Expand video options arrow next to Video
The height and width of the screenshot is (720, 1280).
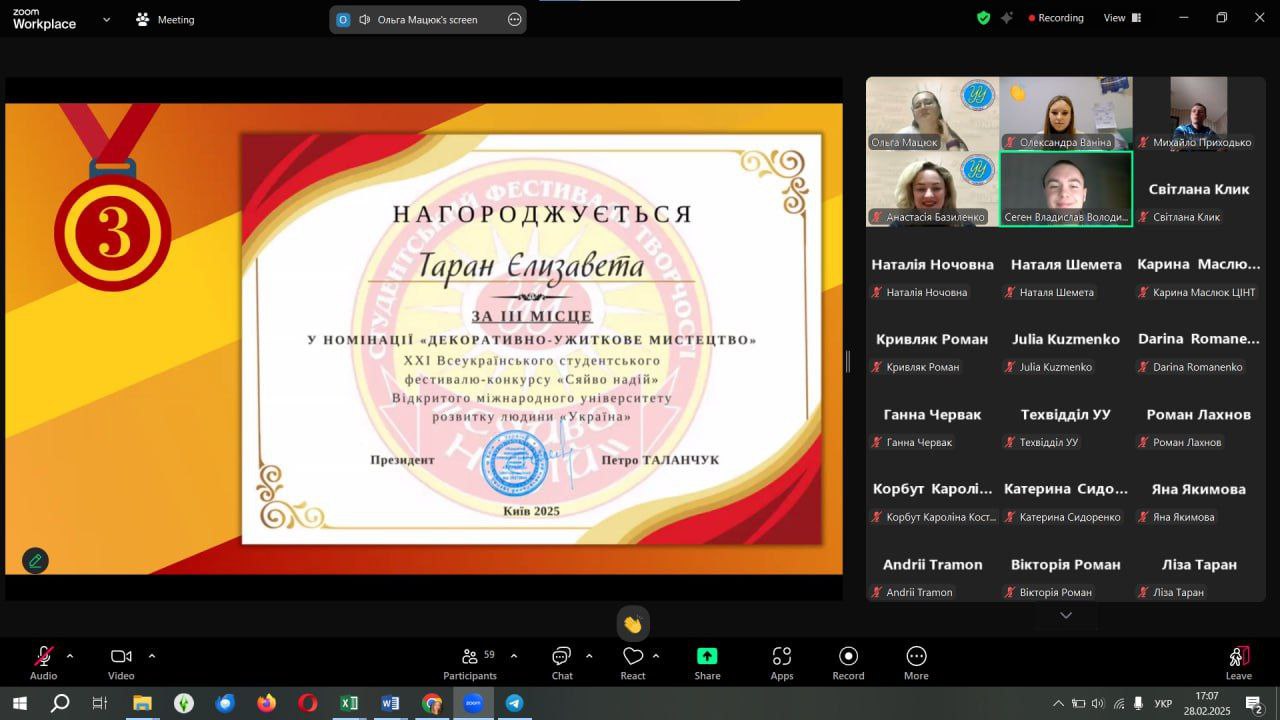(152, 656)
